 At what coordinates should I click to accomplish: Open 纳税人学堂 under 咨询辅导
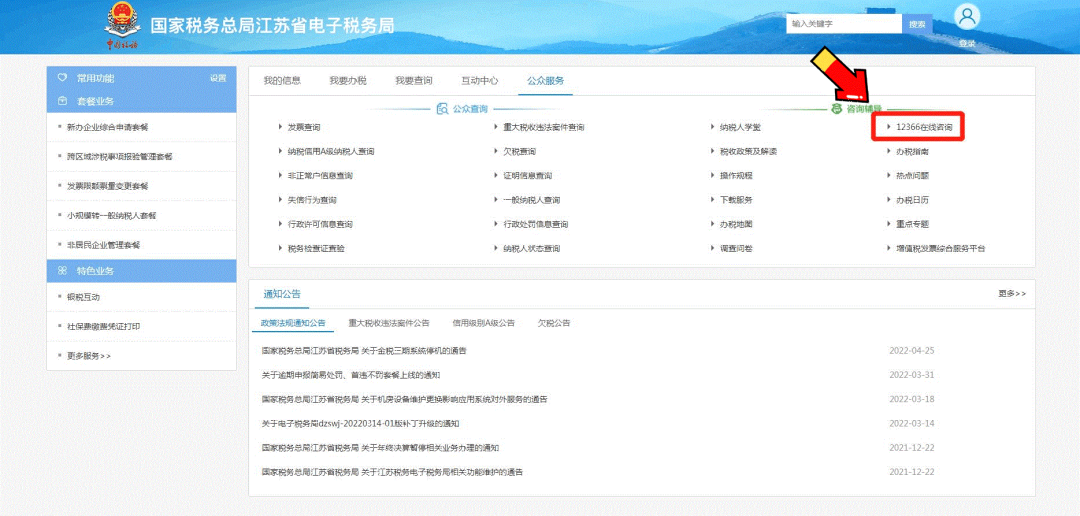[x=740, y=127]
